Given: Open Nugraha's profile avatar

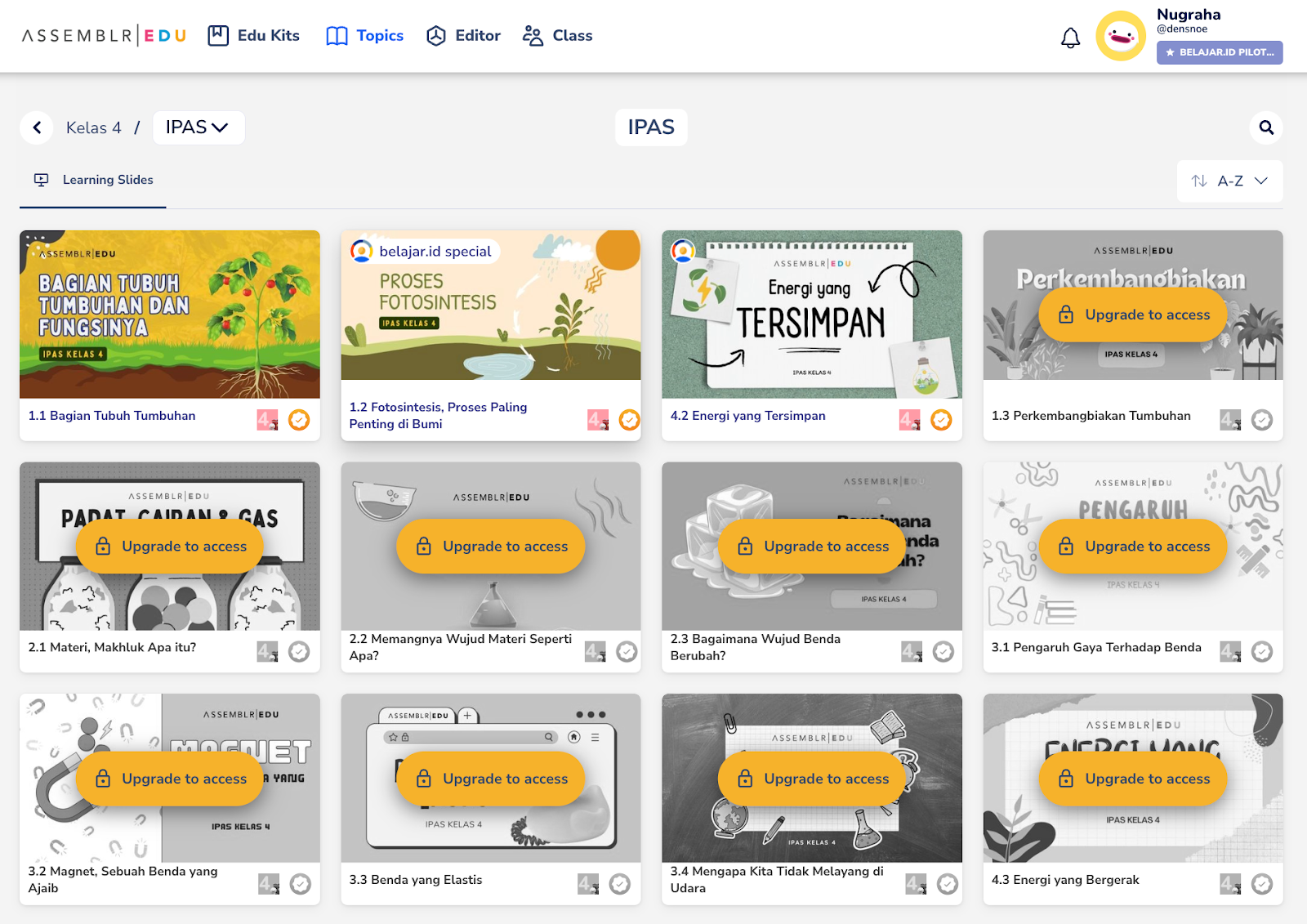Looking at the screenshot, I should pyautogui.click(x=1121, y=36).
